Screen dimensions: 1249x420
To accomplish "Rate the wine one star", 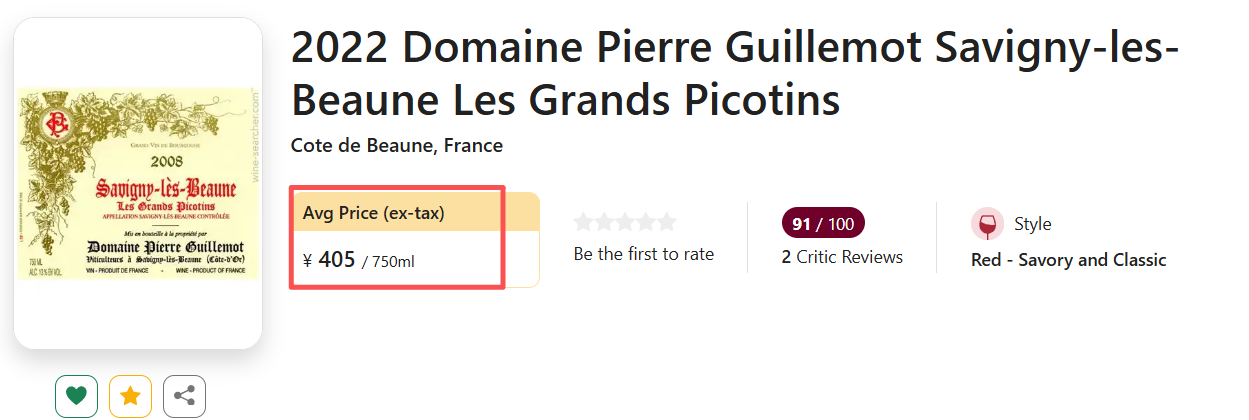I will click(584, 222).
